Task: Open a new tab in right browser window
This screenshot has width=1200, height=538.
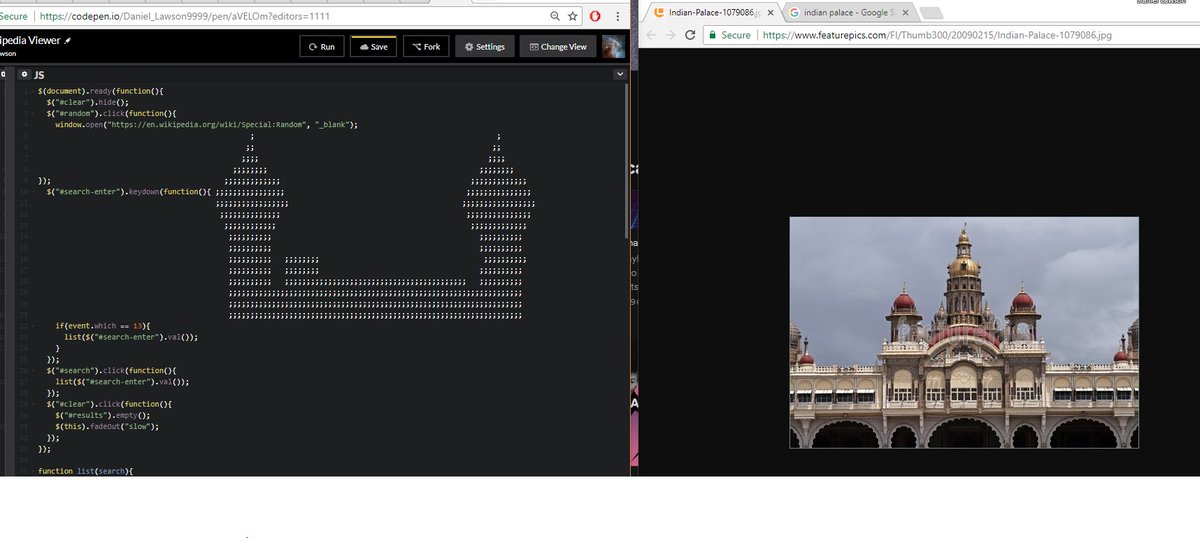Action: point(929,13)
